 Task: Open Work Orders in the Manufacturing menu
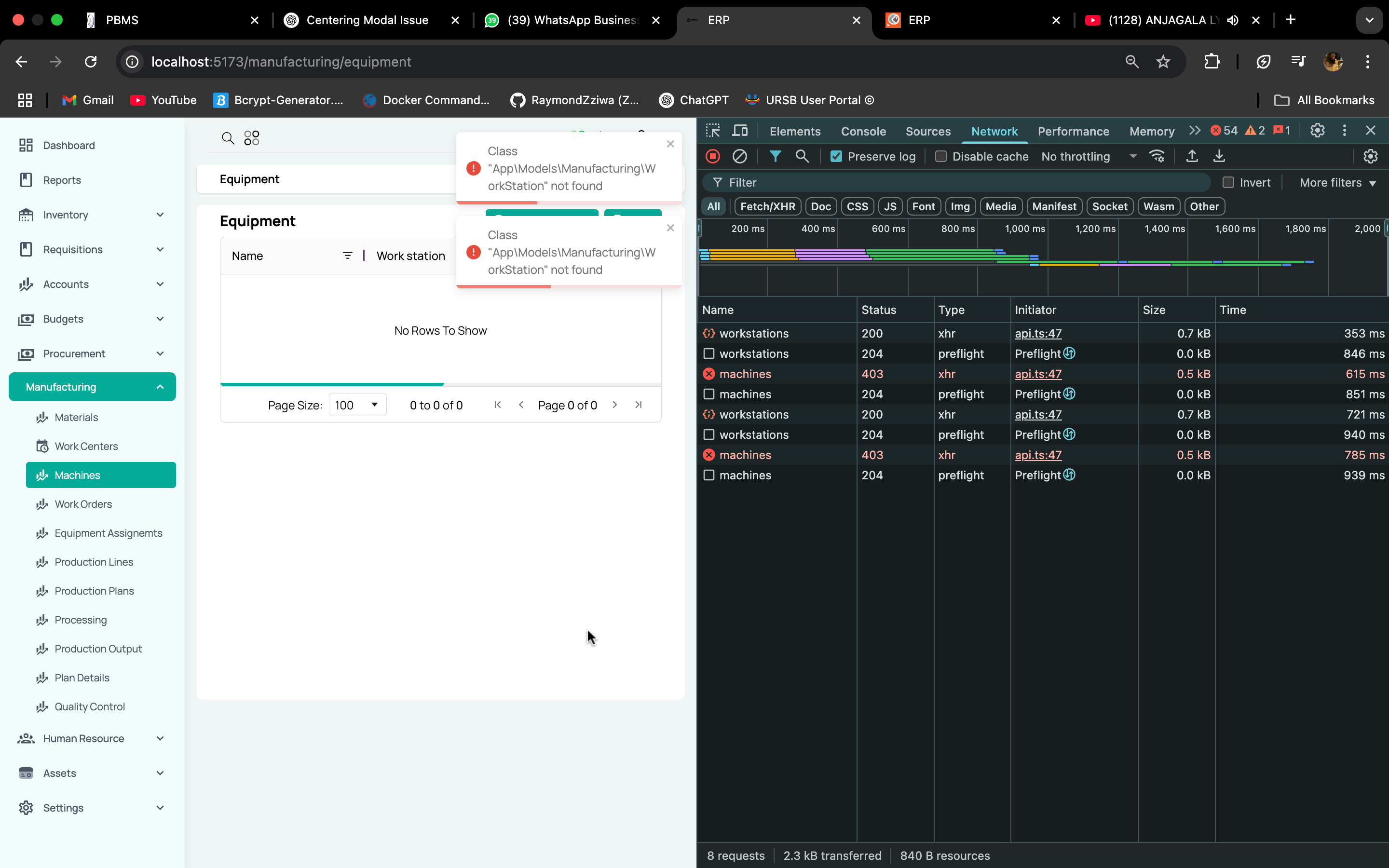(83, 504)
